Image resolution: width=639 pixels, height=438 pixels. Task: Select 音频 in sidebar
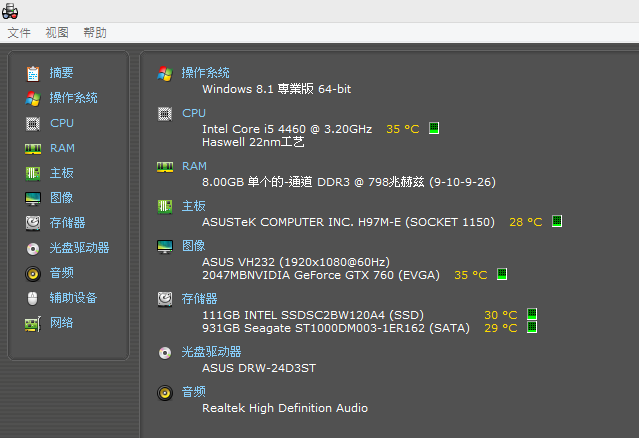click(62, 273)
